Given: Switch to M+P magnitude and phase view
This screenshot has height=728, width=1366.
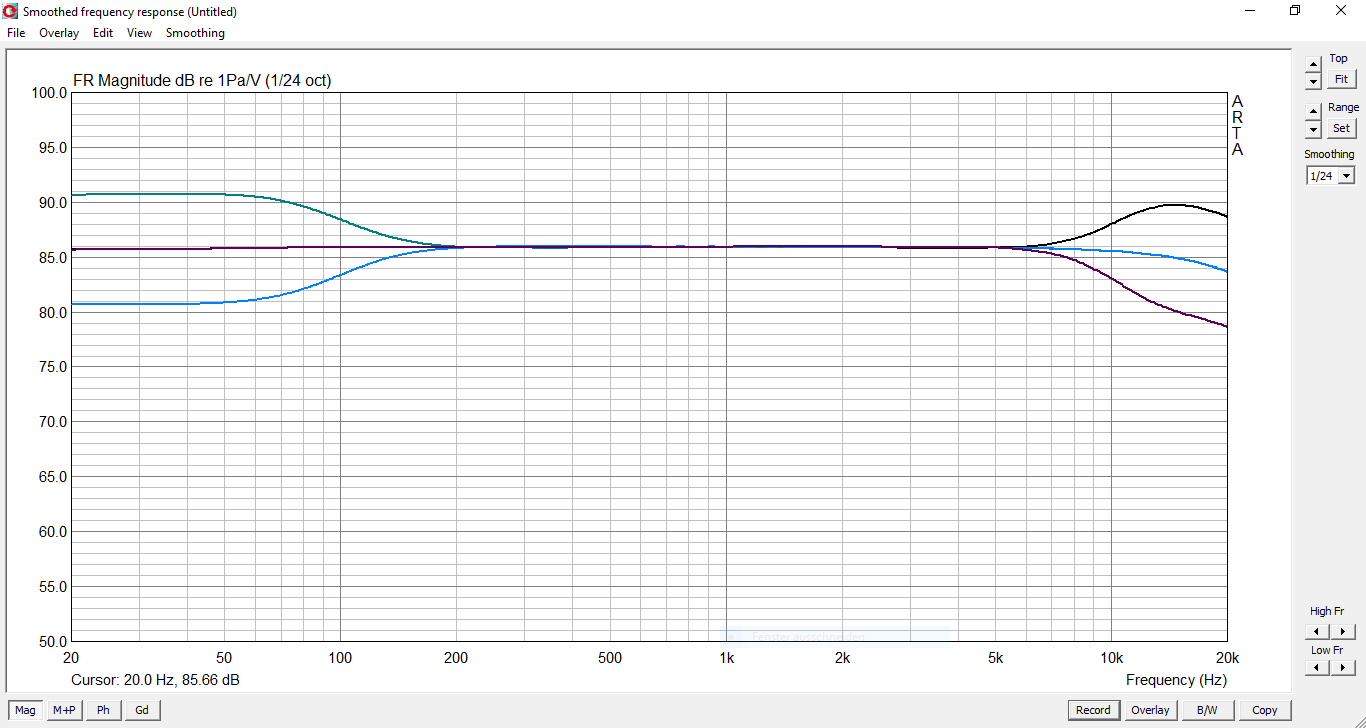Looking at the screenshot, I should [x=64, y=710].
